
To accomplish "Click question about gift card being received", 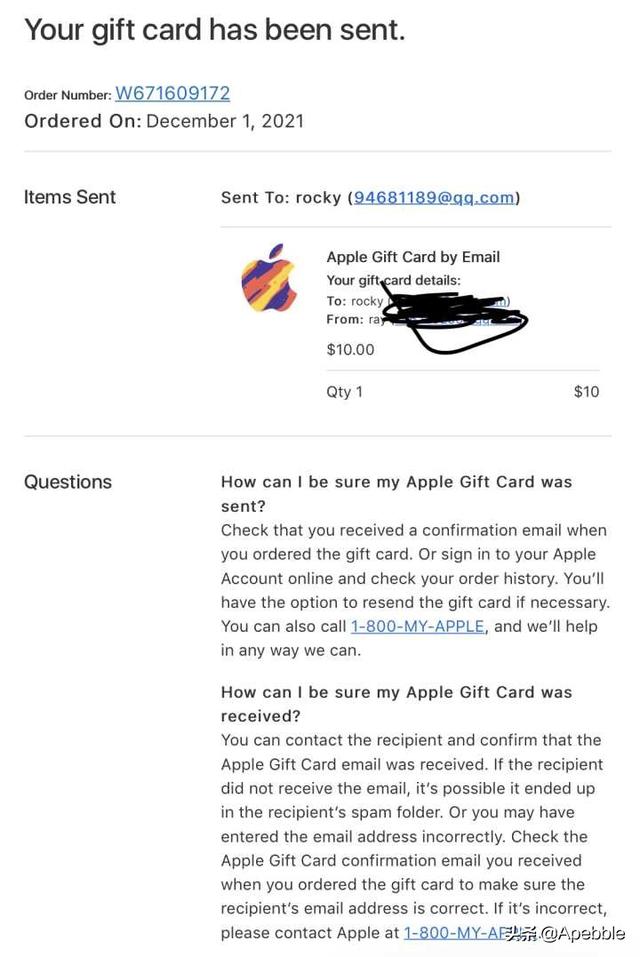I will pos(397,704).
